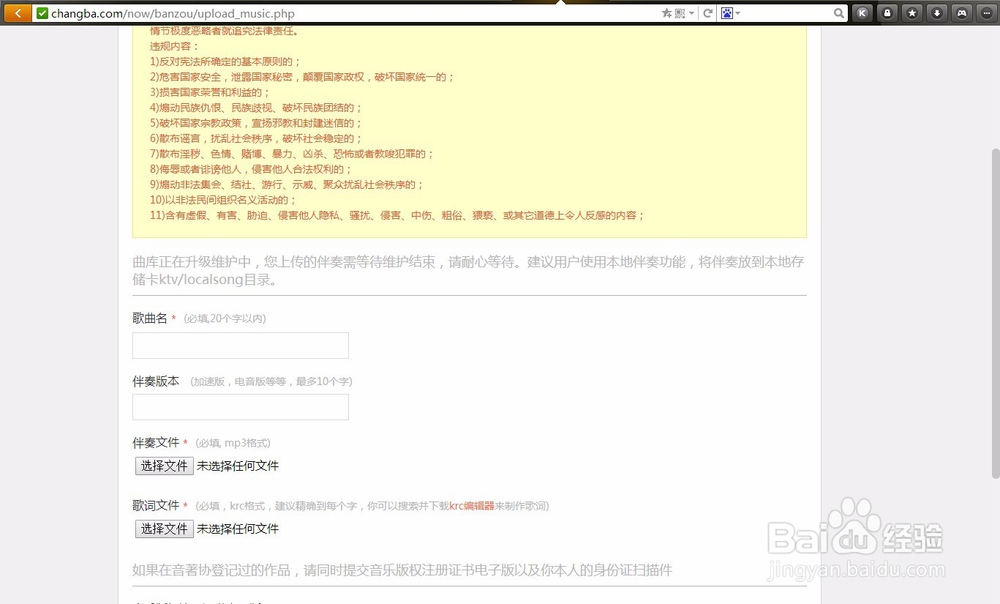This screenshot has height=604, width=1000.
Task: Open the download arrow extension icon
Action: tap(937, 12)
